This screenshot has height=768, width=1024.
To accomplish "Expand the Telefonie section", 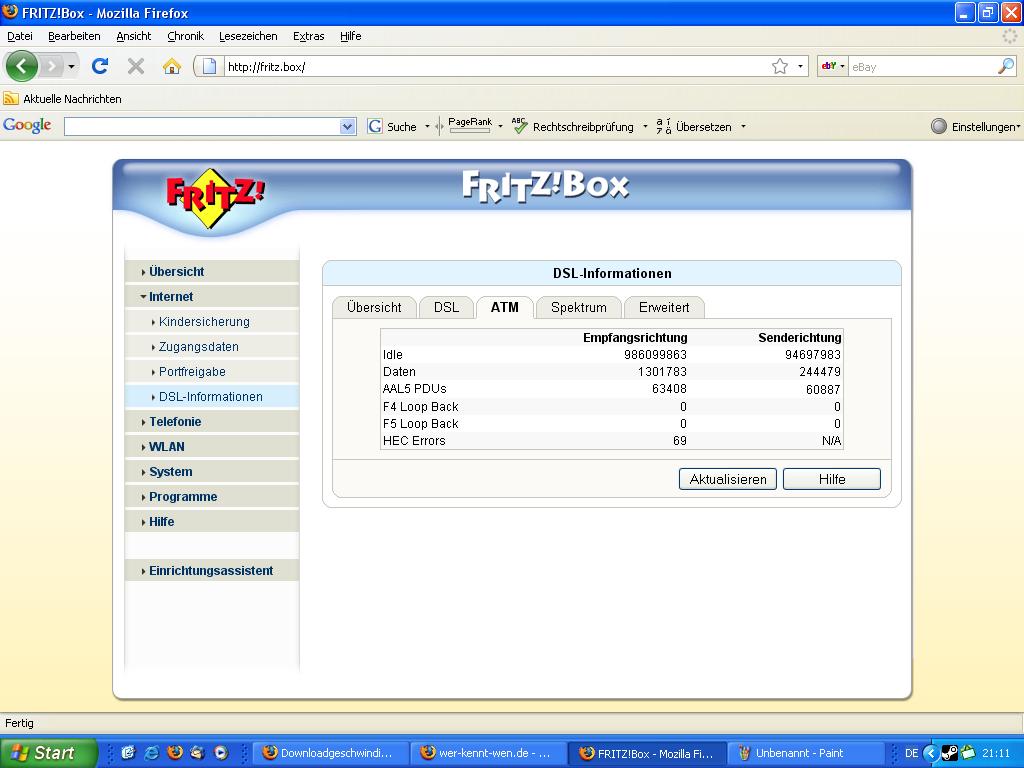I will tap(212, 422).
